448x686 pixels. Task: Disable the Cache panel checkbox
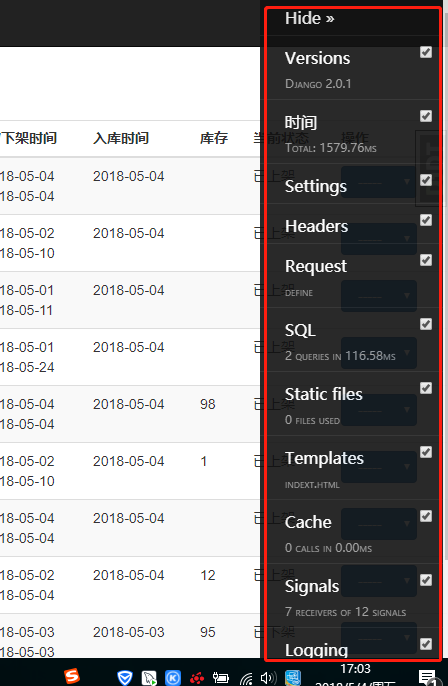click(426, 516)
